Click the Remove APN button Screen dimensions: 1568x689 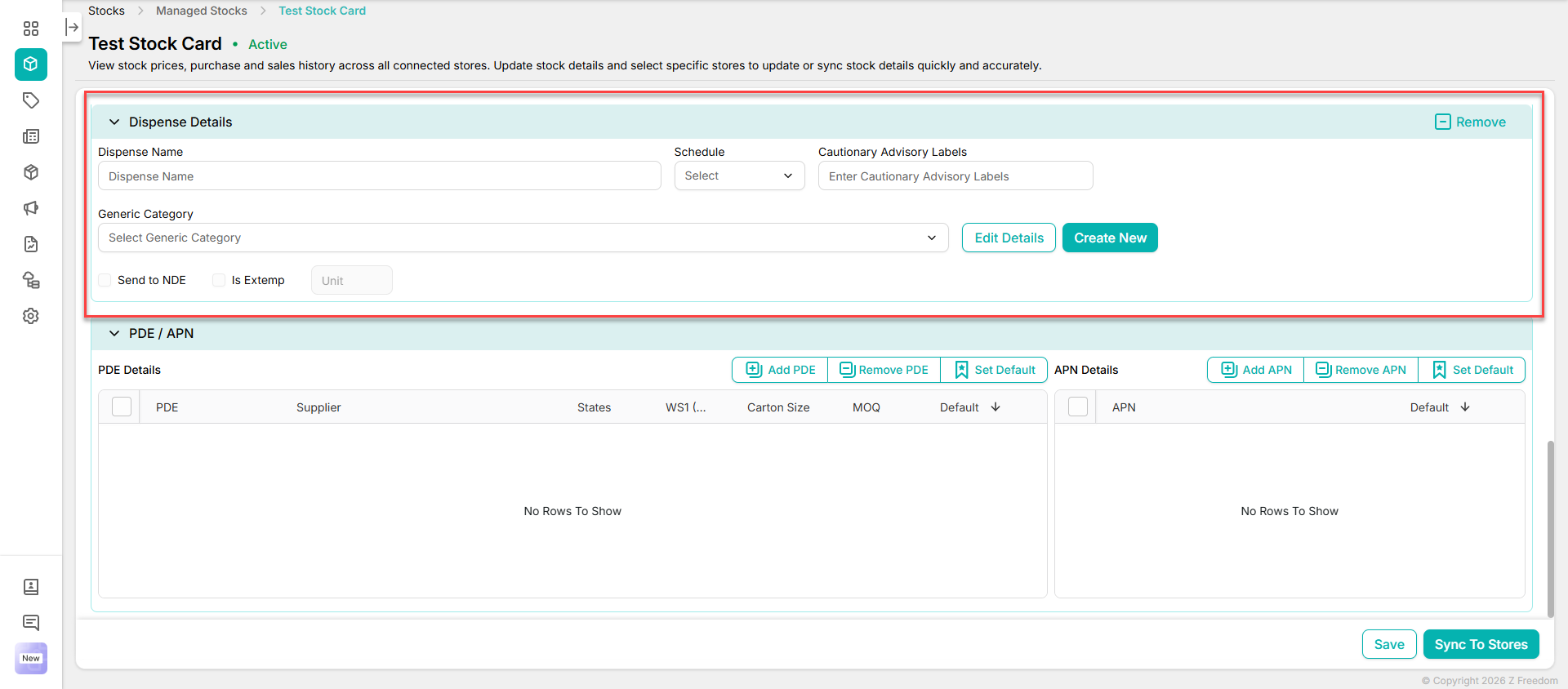1361,370
